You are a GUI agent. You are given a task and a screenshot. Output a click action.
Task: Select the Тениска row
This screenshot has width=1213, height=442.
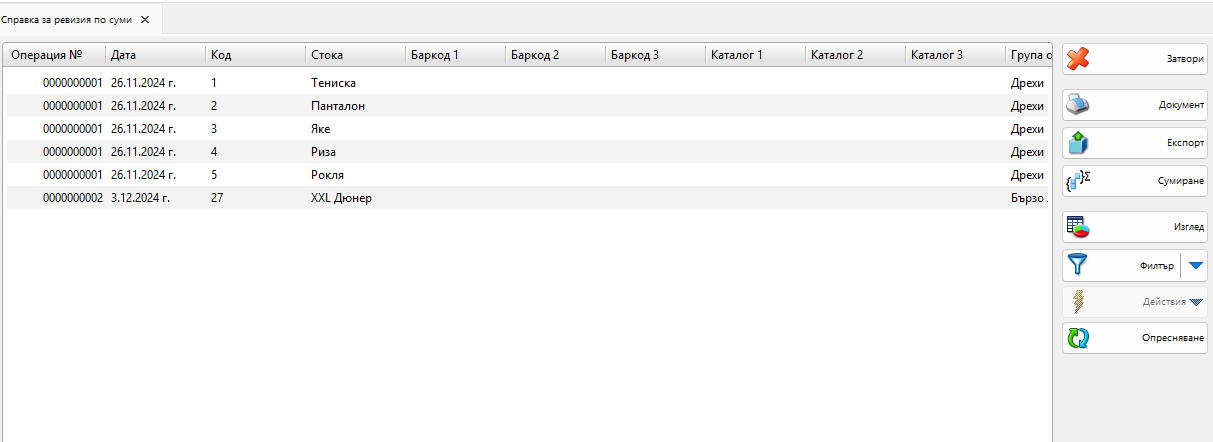click(527, 83)
